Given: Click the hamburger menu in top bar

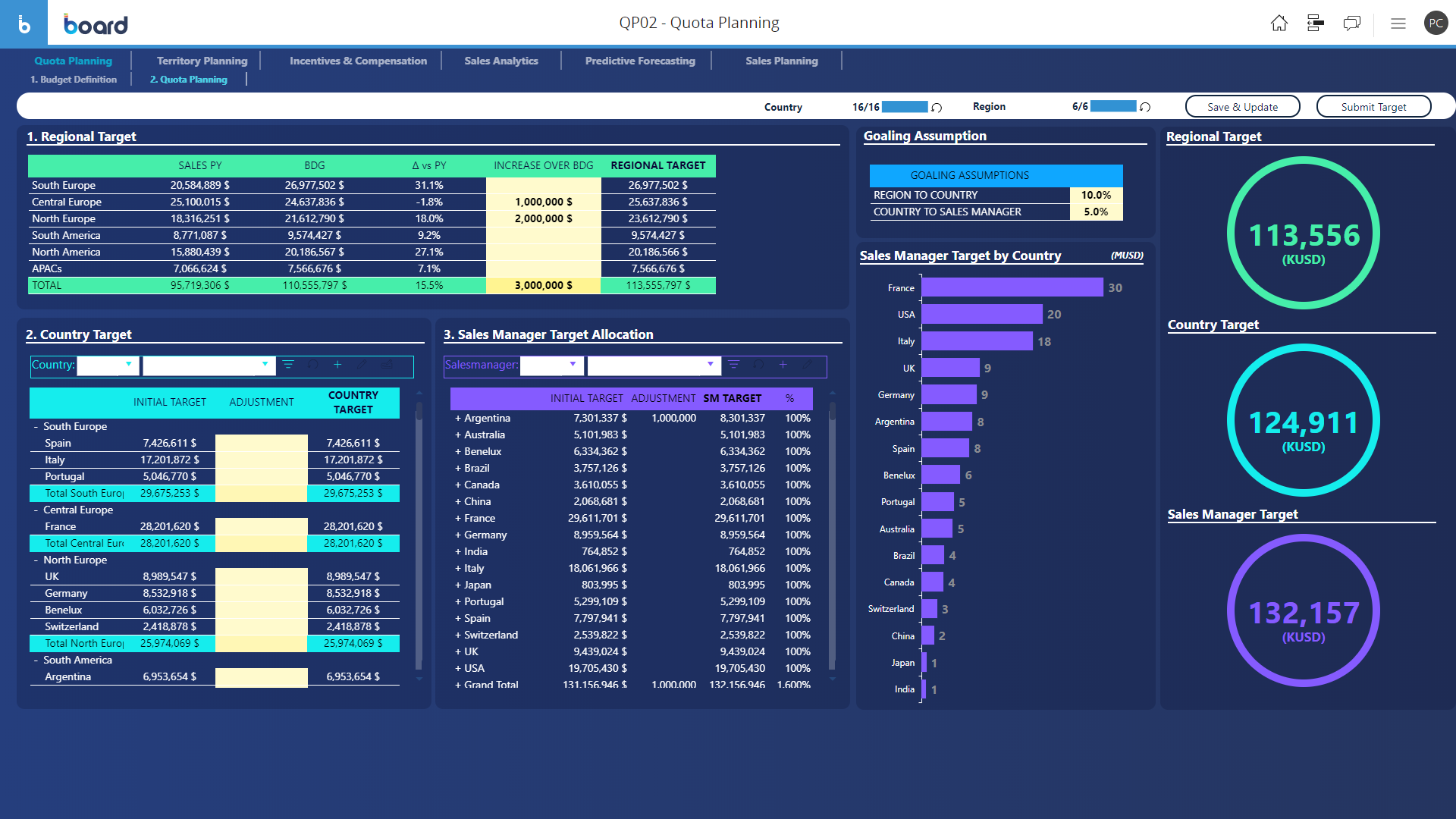Looking at the screenshot, I should pyautogui.click(x=1398, y=23).
